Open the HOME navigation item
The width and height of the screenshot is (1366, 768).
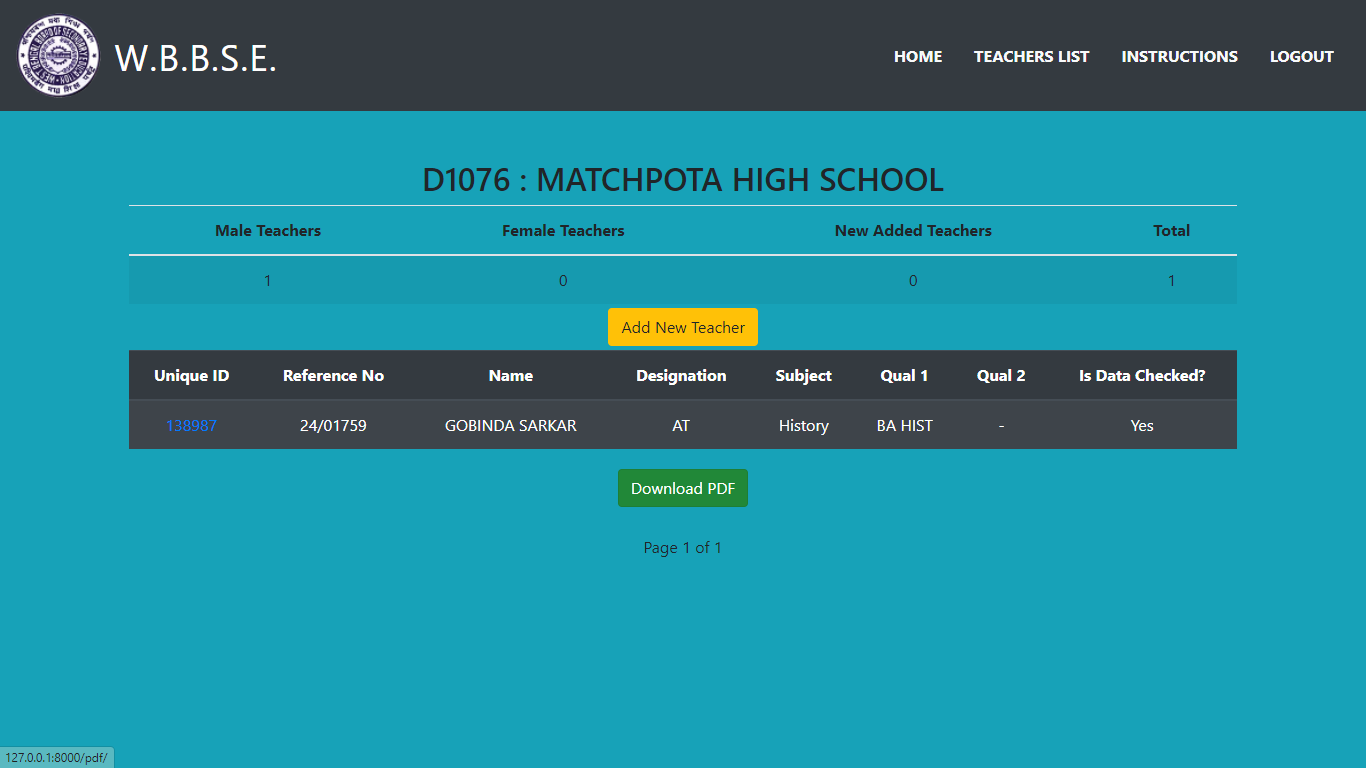coord(917,56)
